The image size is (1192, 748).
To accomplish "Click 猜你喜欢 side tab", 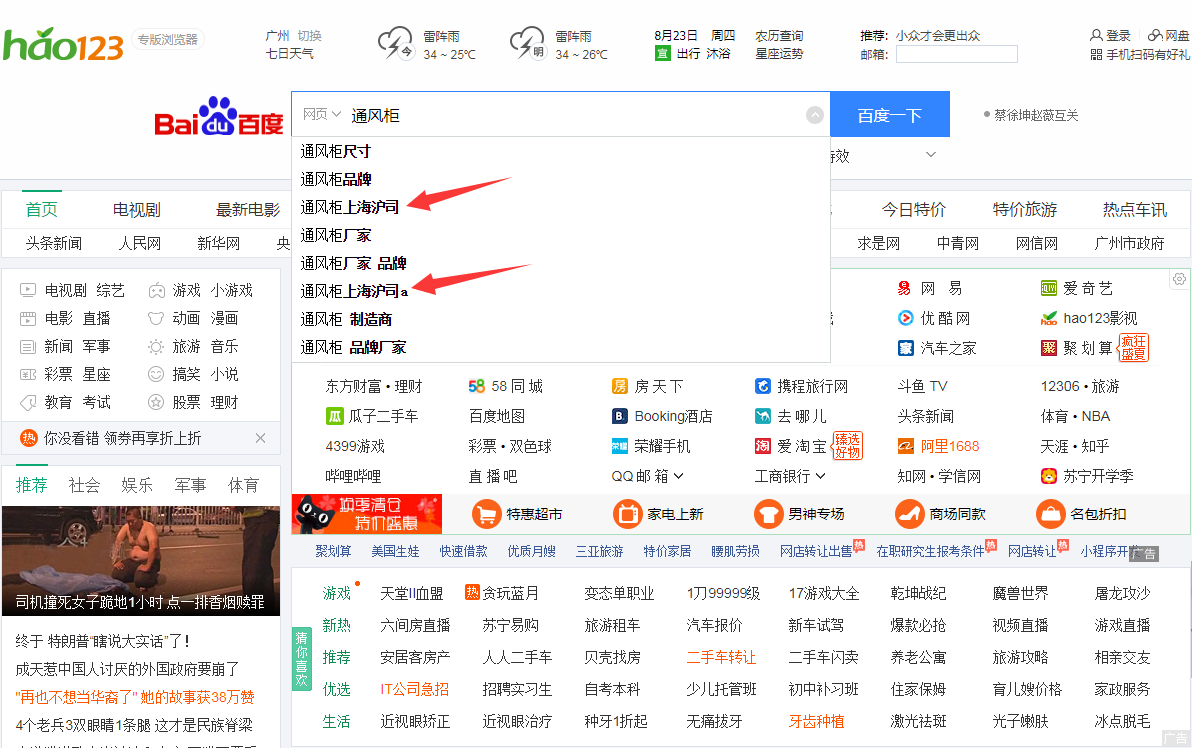I will coord(302,659).
